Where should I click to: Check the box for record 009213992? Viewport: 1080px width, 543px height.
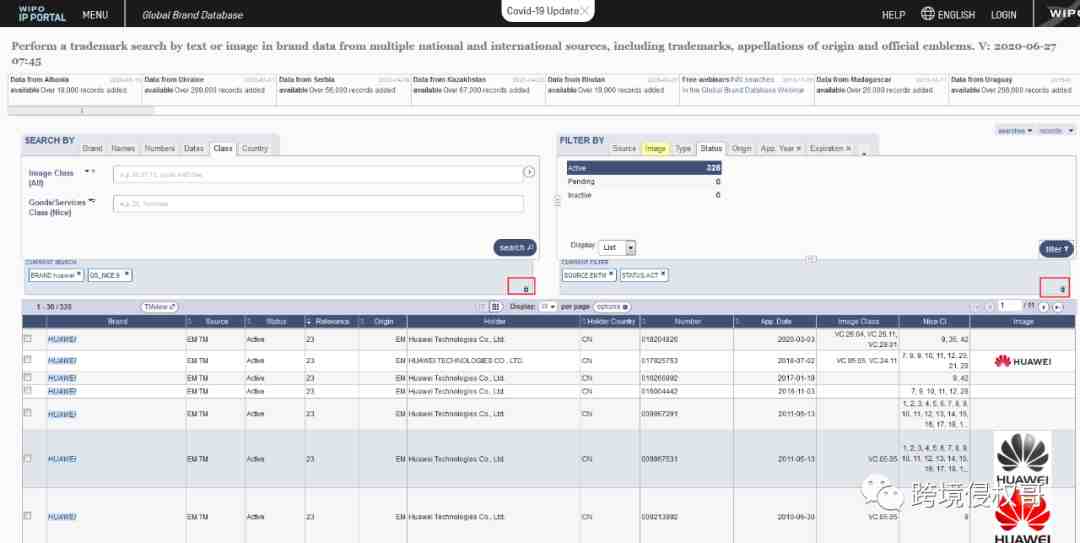tap(28, 515)
